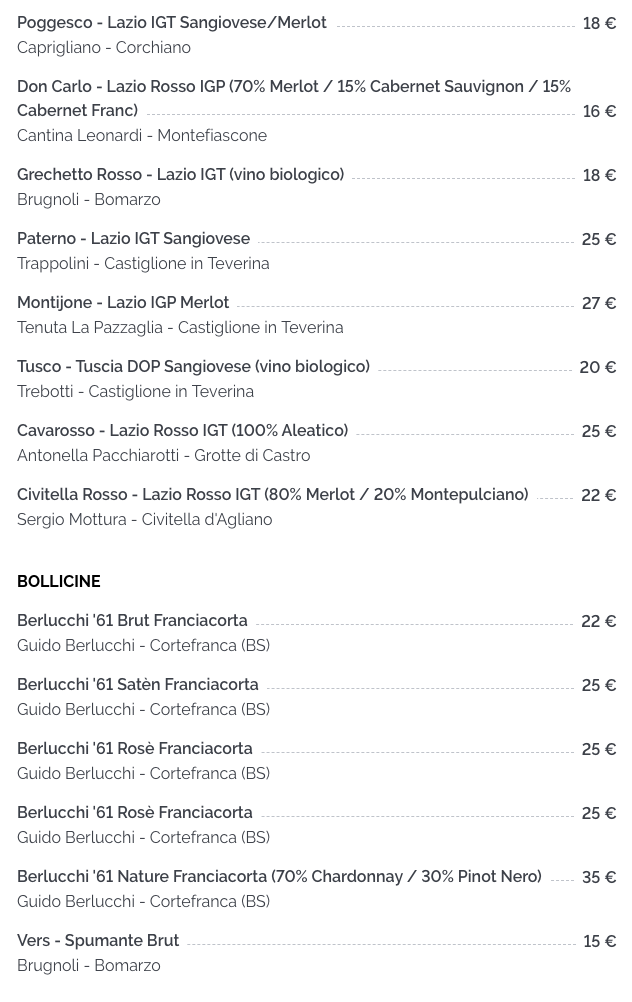
Task: Click producer text Sergio Mottura - Civitella d'Agliano
Action: tap(144, 519)
